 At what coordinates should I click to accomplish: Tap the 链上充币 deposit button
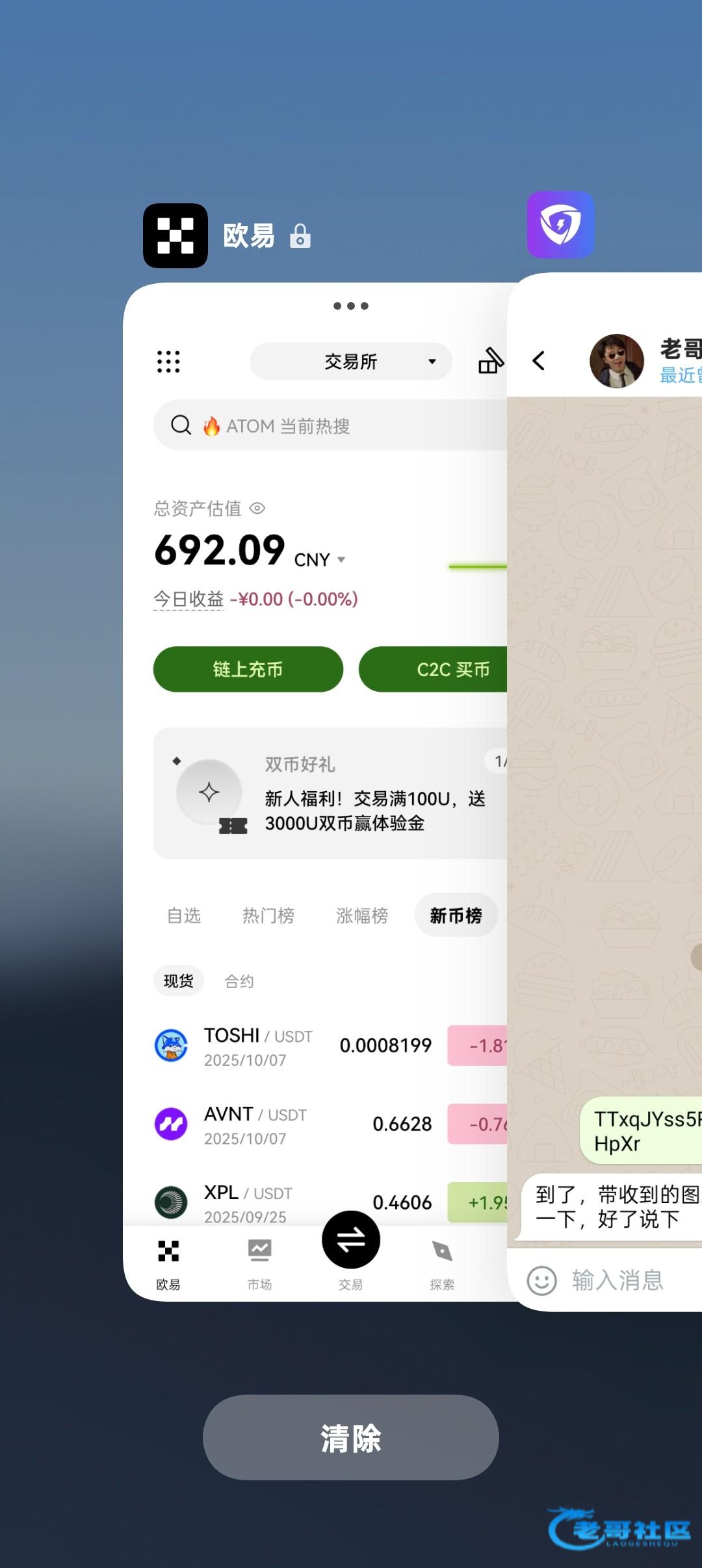point(248,669)
